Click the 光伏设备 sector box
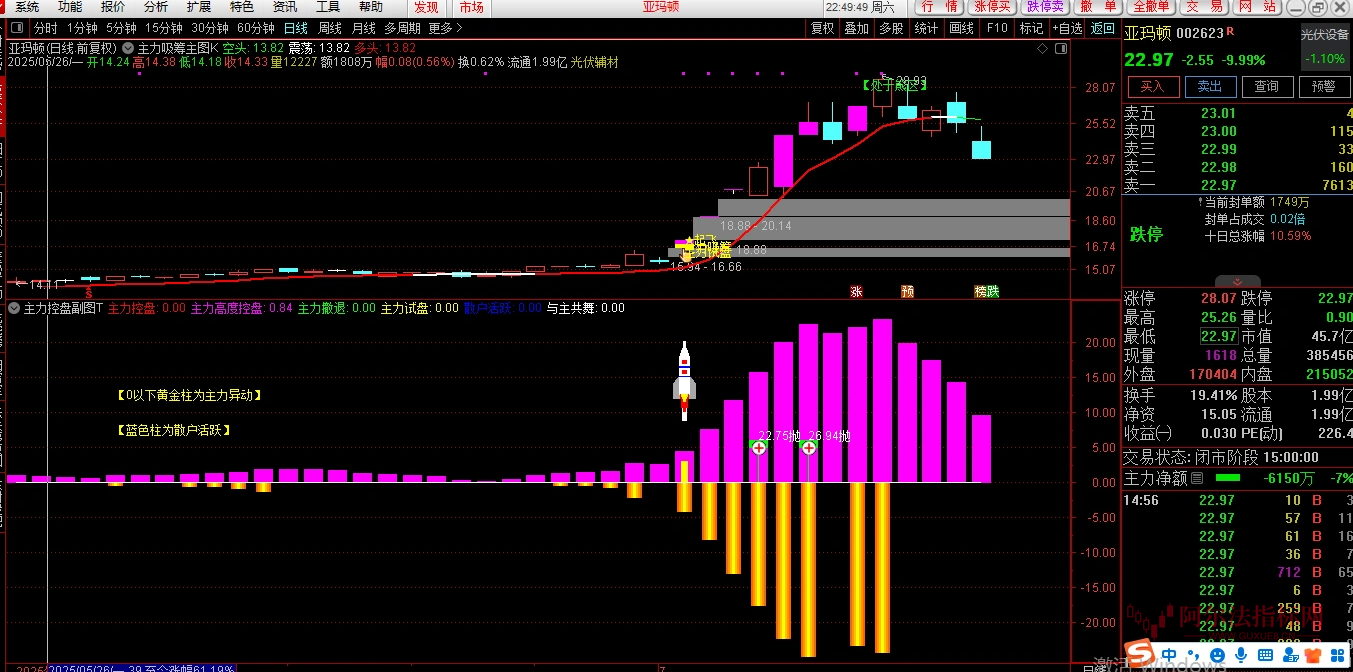Viewport: 1353px width, 672px height. point(1324,47)
